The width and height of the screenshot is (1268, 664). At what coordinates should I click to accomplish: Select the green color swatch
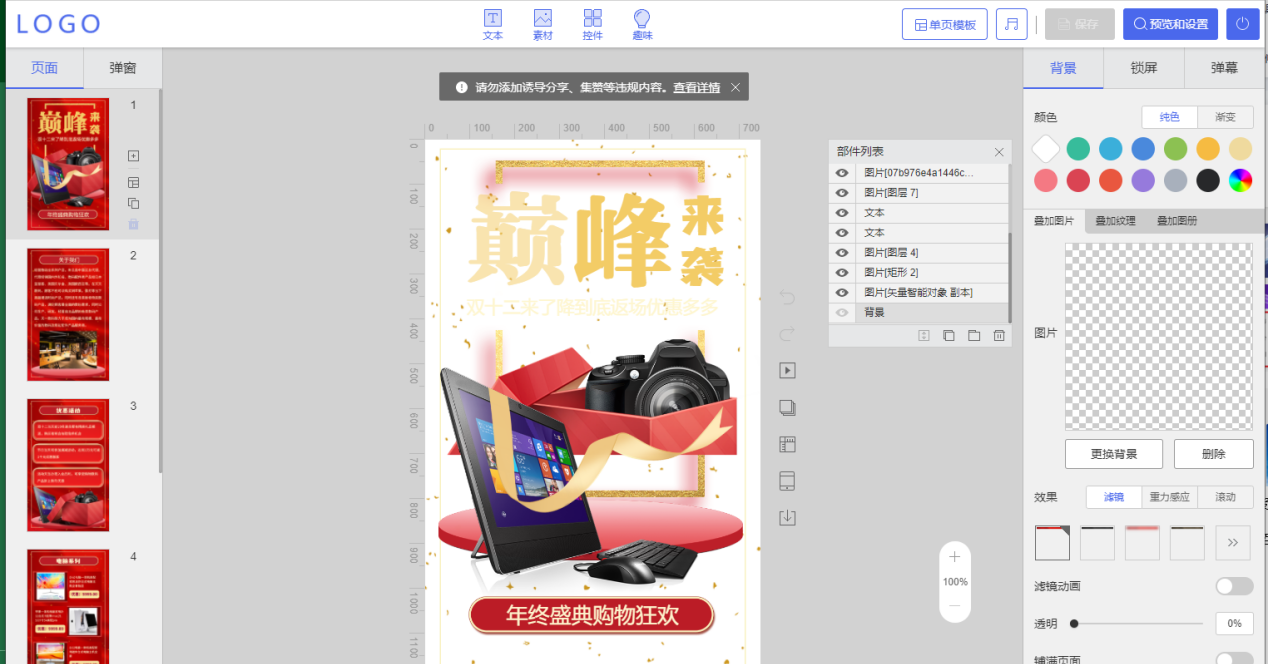1174,149
